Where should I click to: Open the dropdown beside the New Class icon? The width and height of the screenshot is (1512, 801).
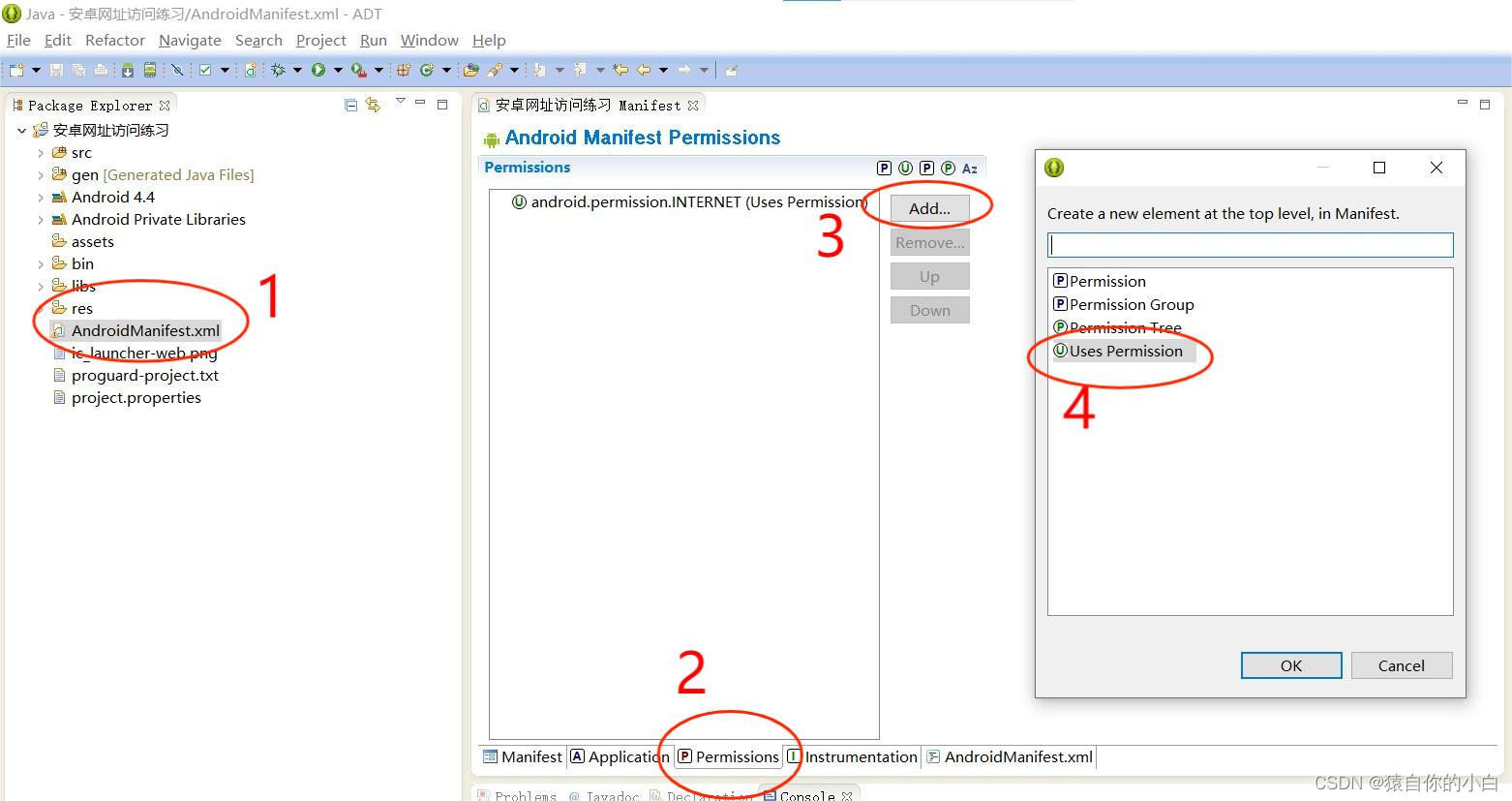(x=446, y=70)
